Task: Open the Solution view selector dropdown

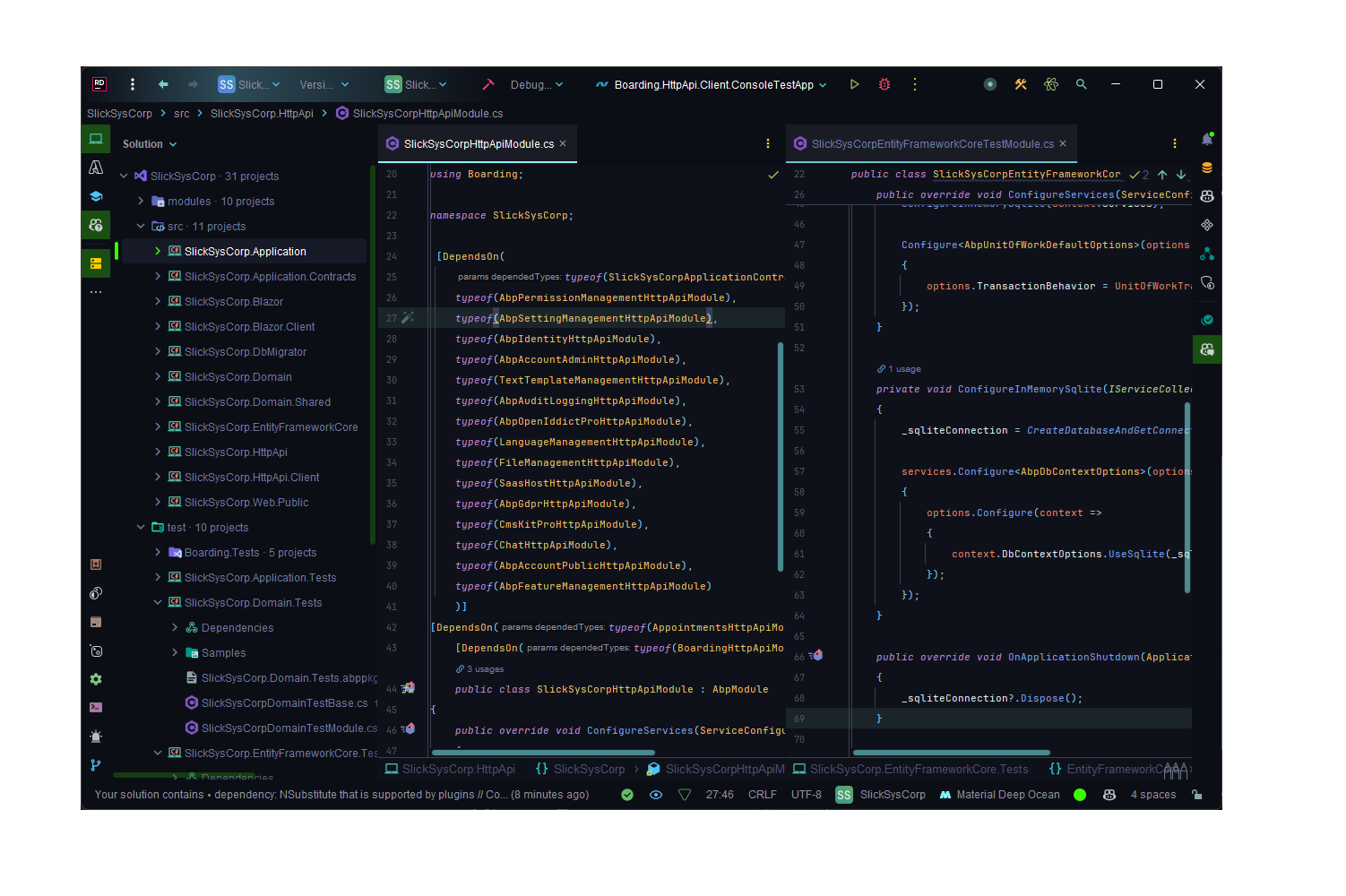Action: coord(150,144)
